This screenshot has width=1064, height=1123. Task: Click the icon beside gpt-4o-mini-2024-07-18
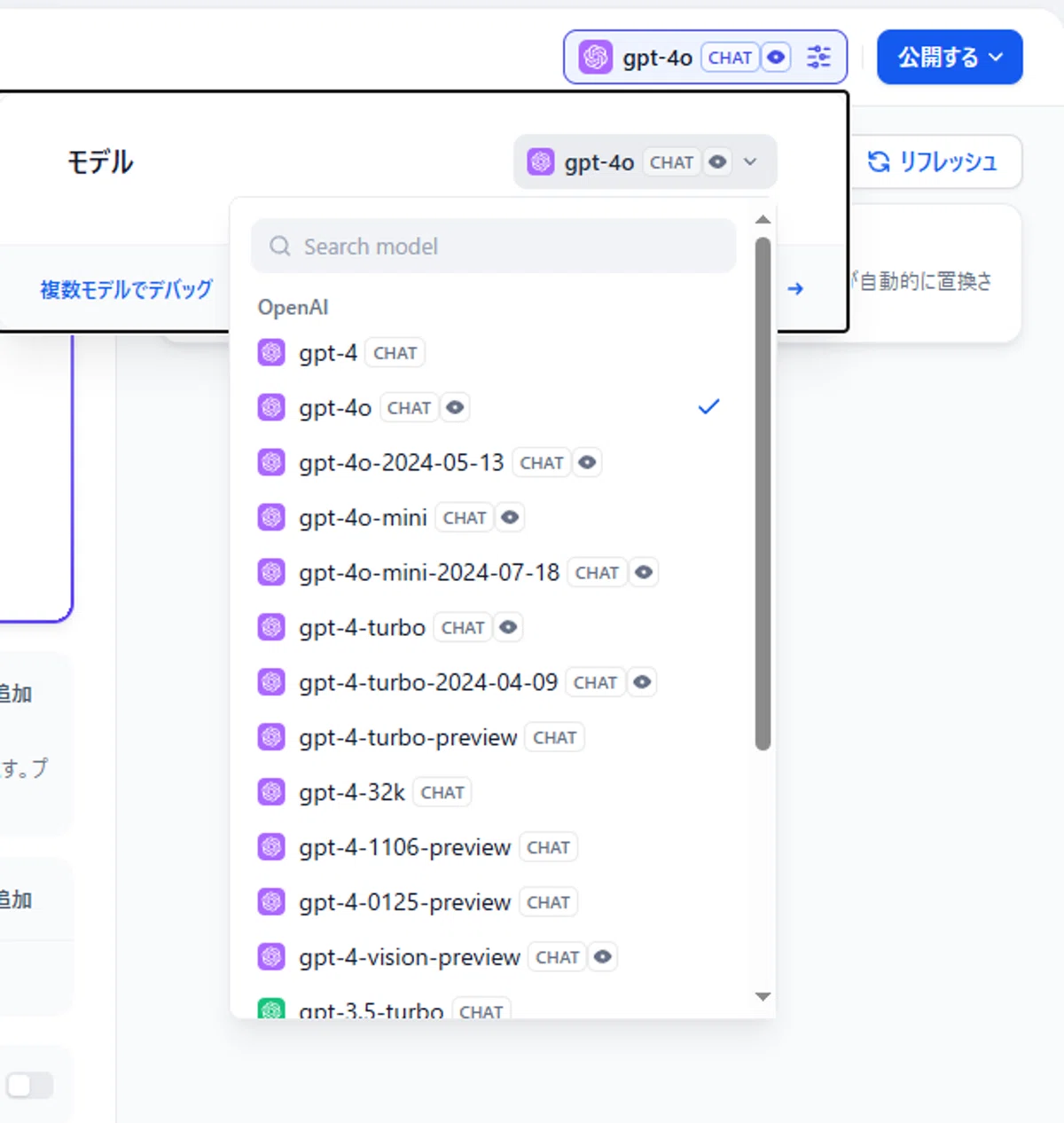click(271, 572)
